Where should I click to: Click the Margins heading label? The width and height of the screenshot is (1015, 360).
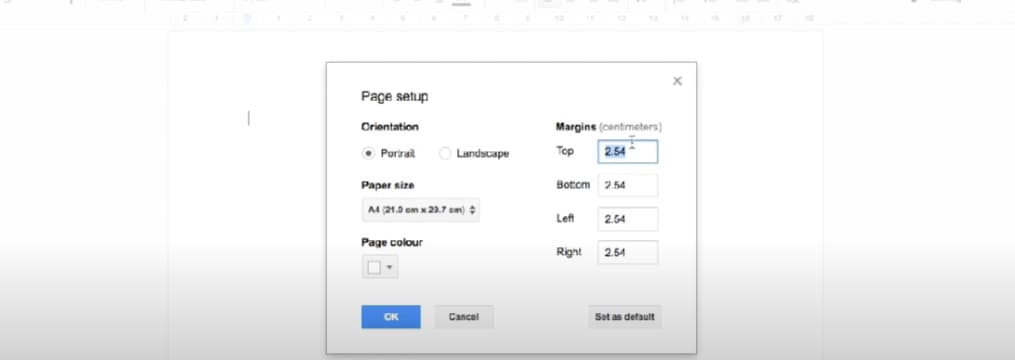click(576, 127)
